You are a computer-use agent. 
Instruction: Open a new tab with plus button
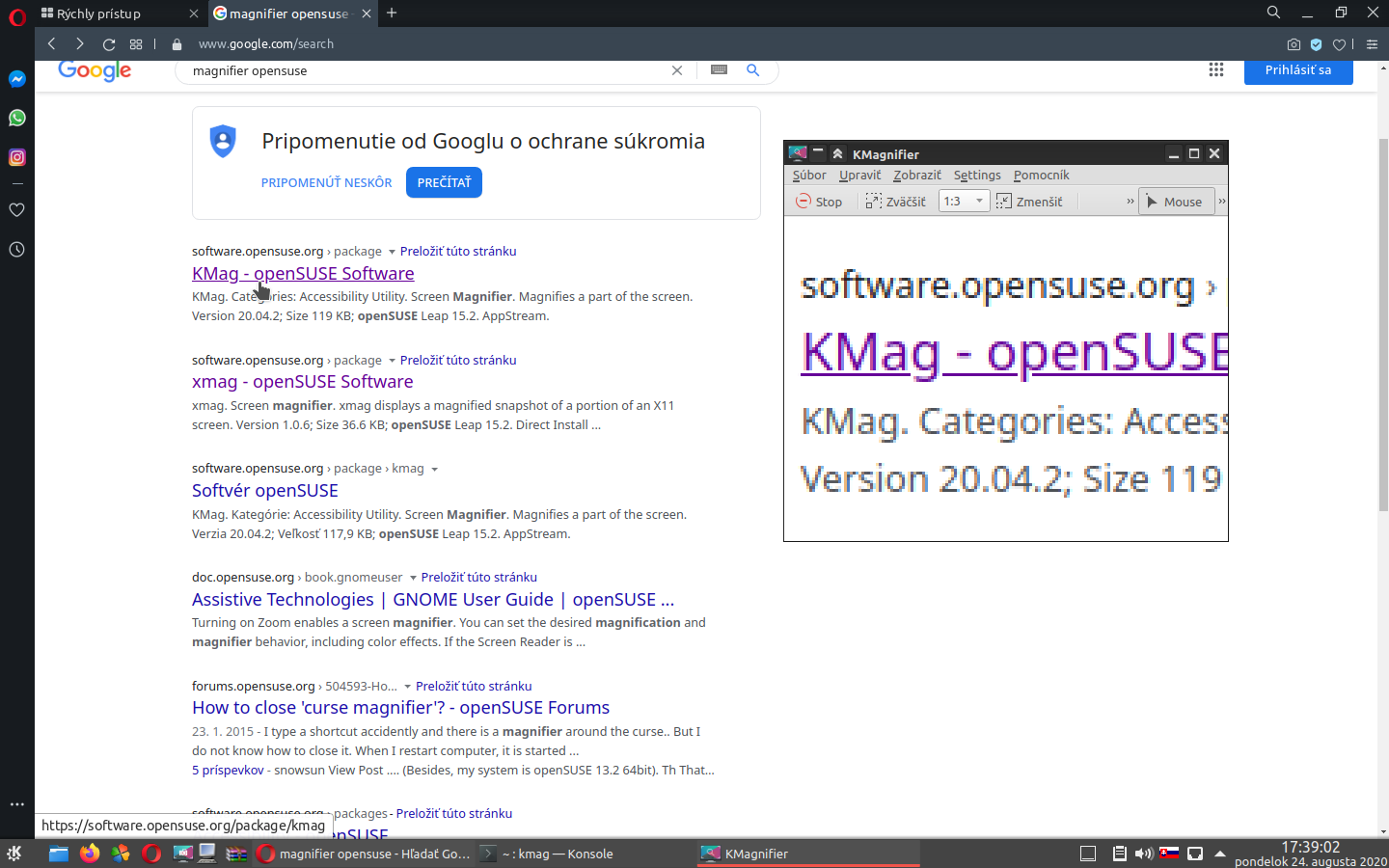pos(392,13)
